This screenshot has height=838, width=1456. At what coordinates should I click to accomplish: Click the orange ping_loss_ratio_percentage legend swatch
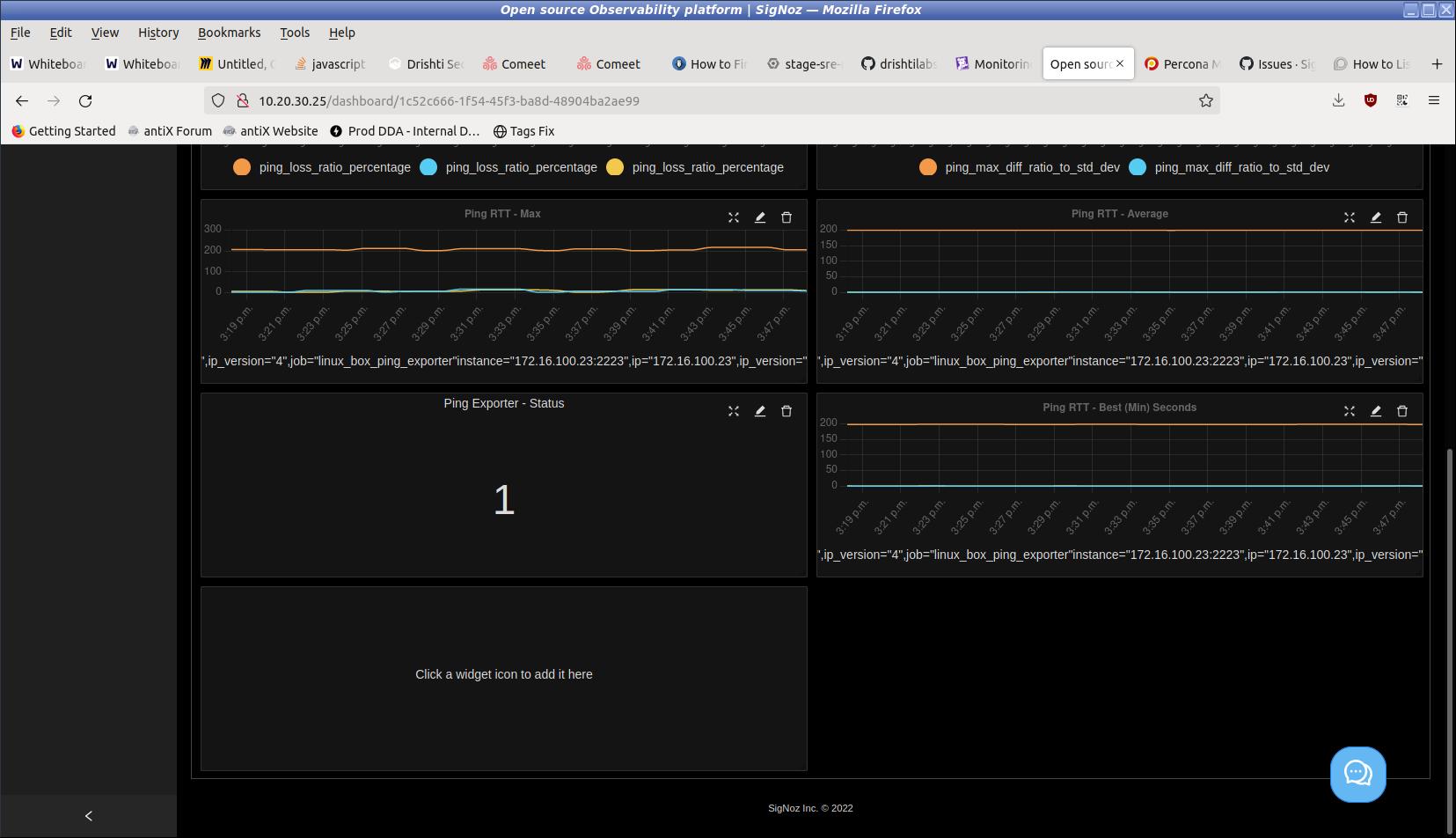pyautogui.click(x=242, y=167)
